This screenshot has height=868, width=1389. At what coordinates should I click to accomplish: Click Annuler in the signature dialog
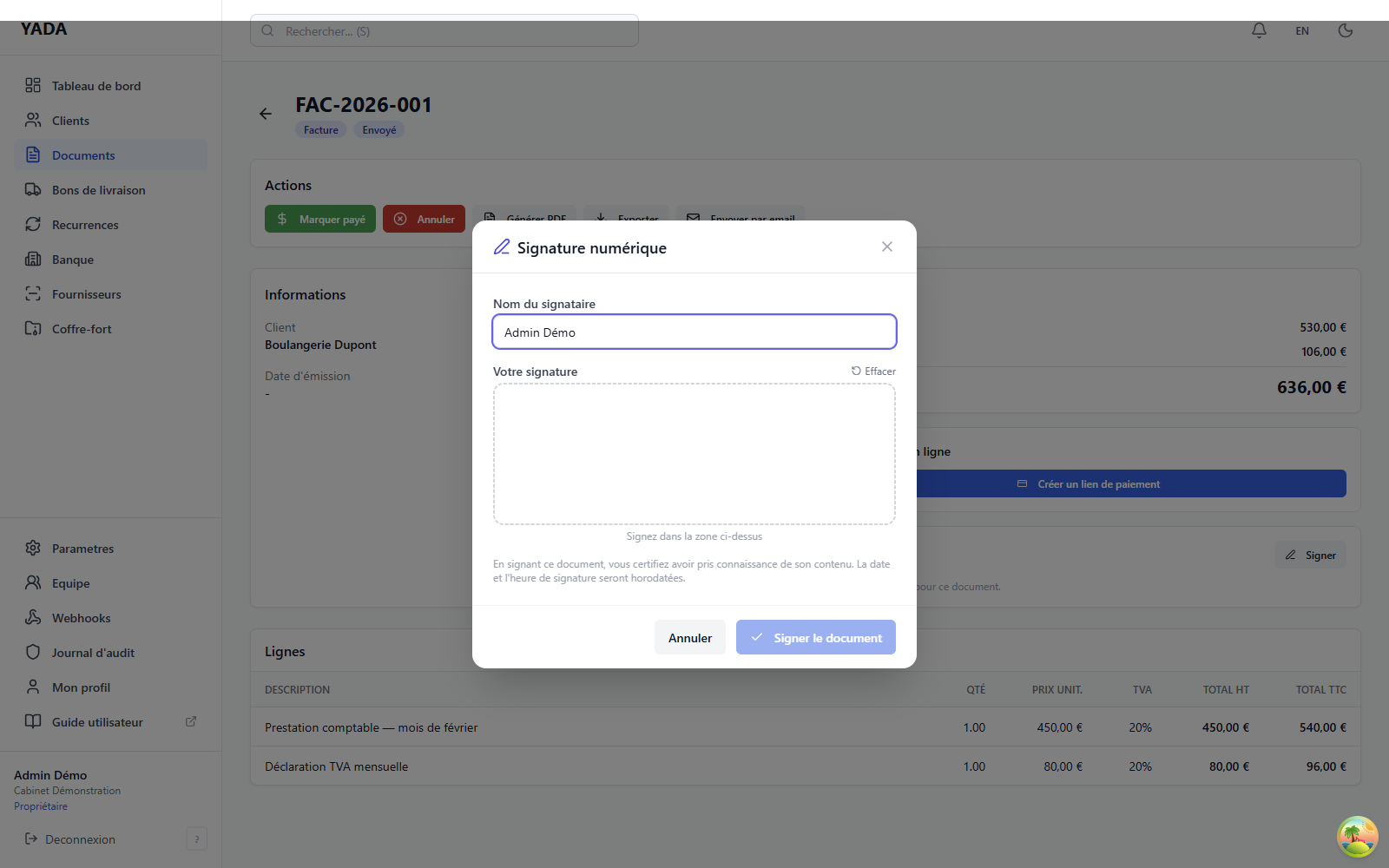coord(689,638)
